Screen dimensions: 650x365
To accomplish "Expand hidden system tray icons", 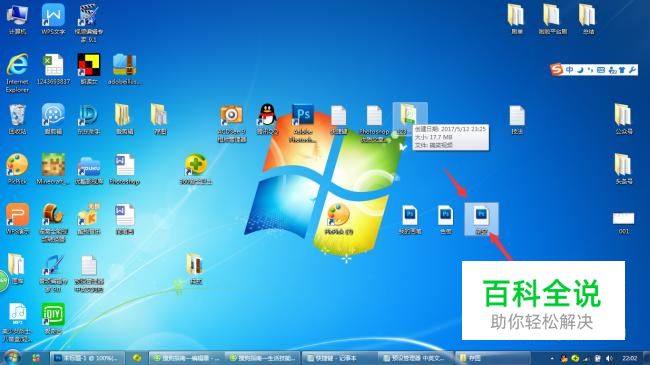I will (552, 358).
